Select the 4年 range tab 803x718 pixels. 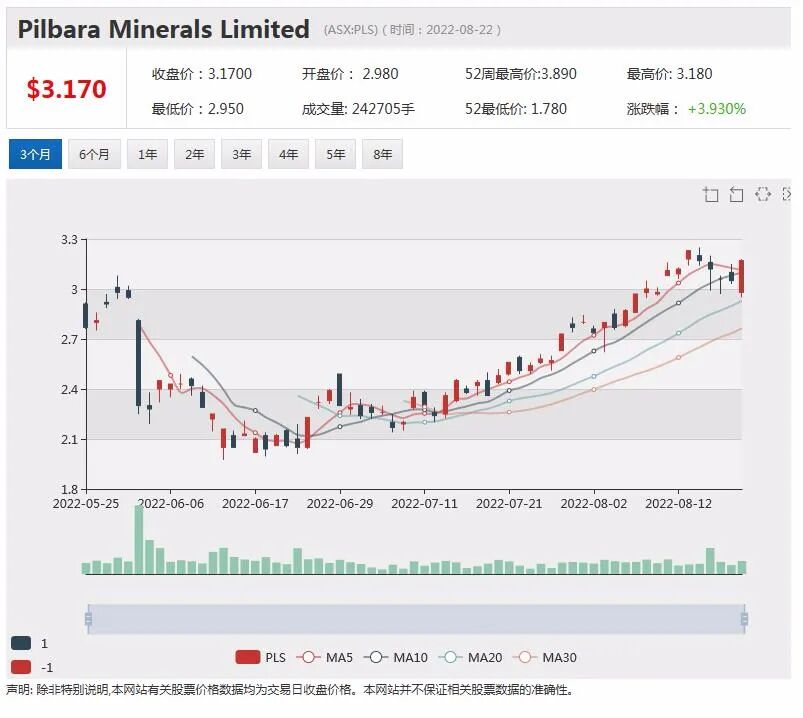(288, 154)
